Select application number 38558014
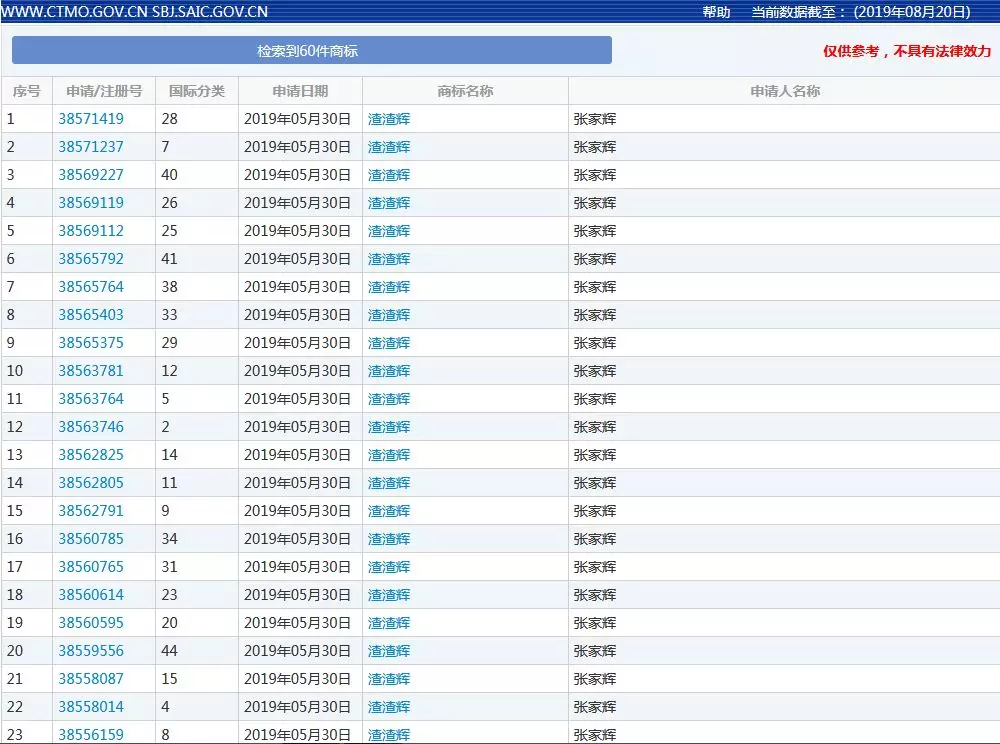 (91, 707)
